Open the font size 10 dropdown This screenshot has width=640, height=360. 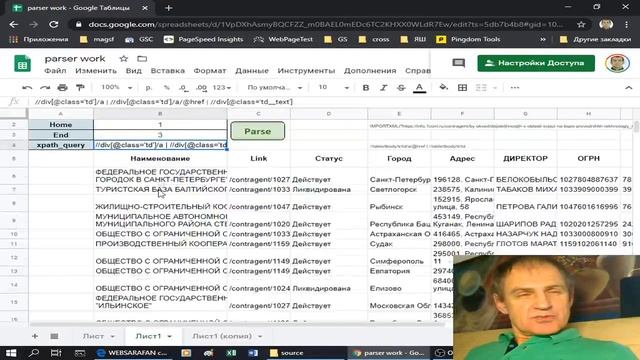click(x=333, y=88)
